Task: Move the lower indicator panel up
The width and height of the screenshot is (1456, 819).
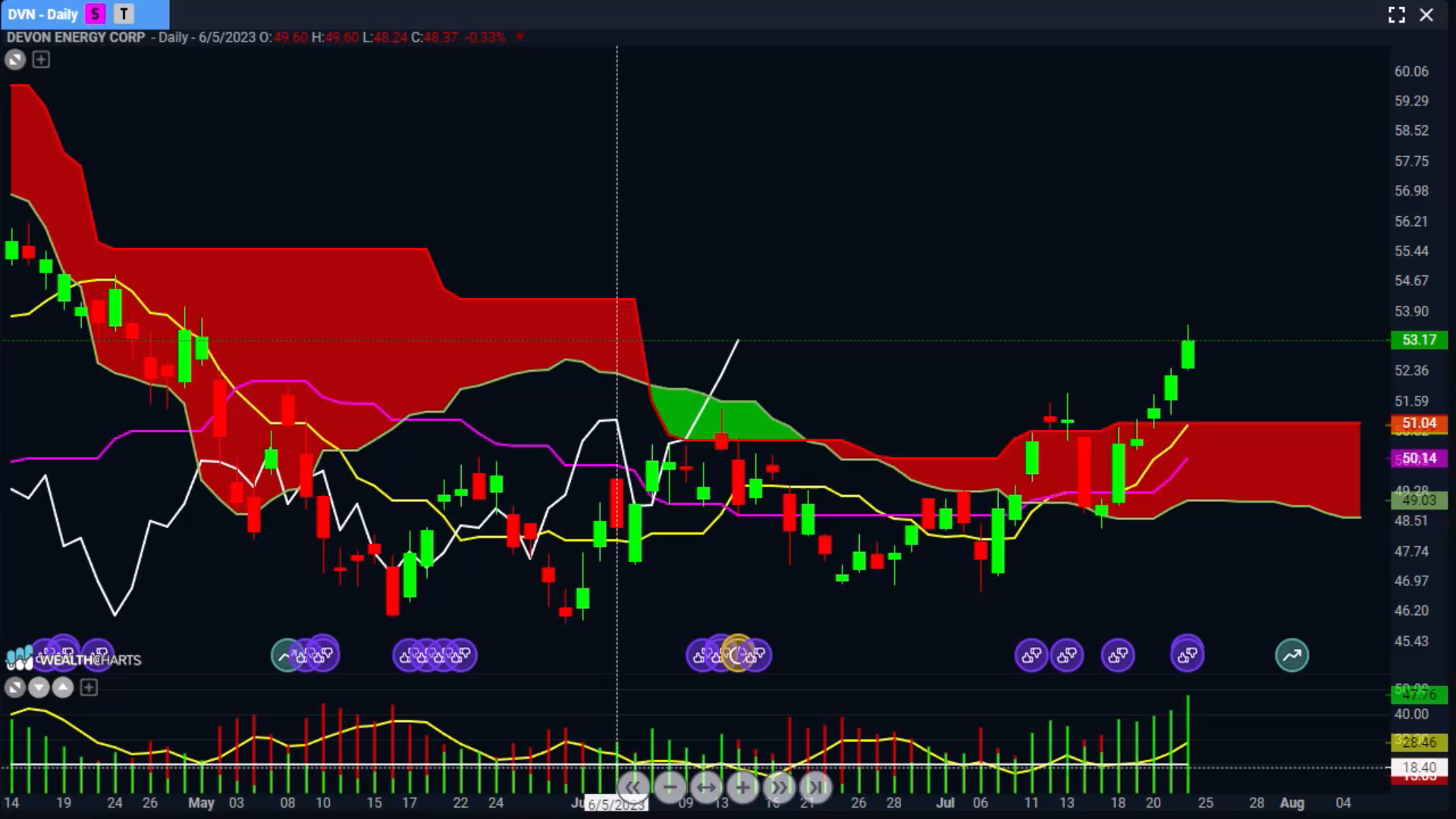Action: [x=63, y=688]
